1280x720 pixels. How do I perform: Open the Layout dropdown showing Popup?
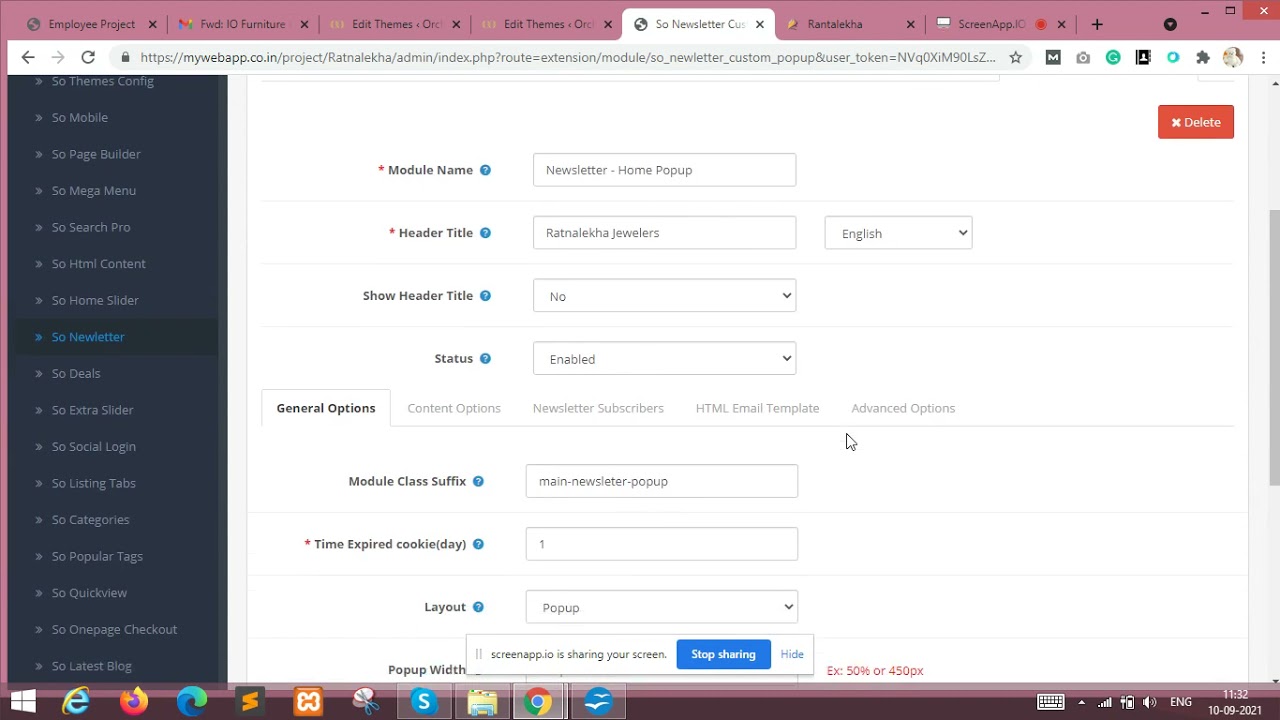click(x=661, y=607)
